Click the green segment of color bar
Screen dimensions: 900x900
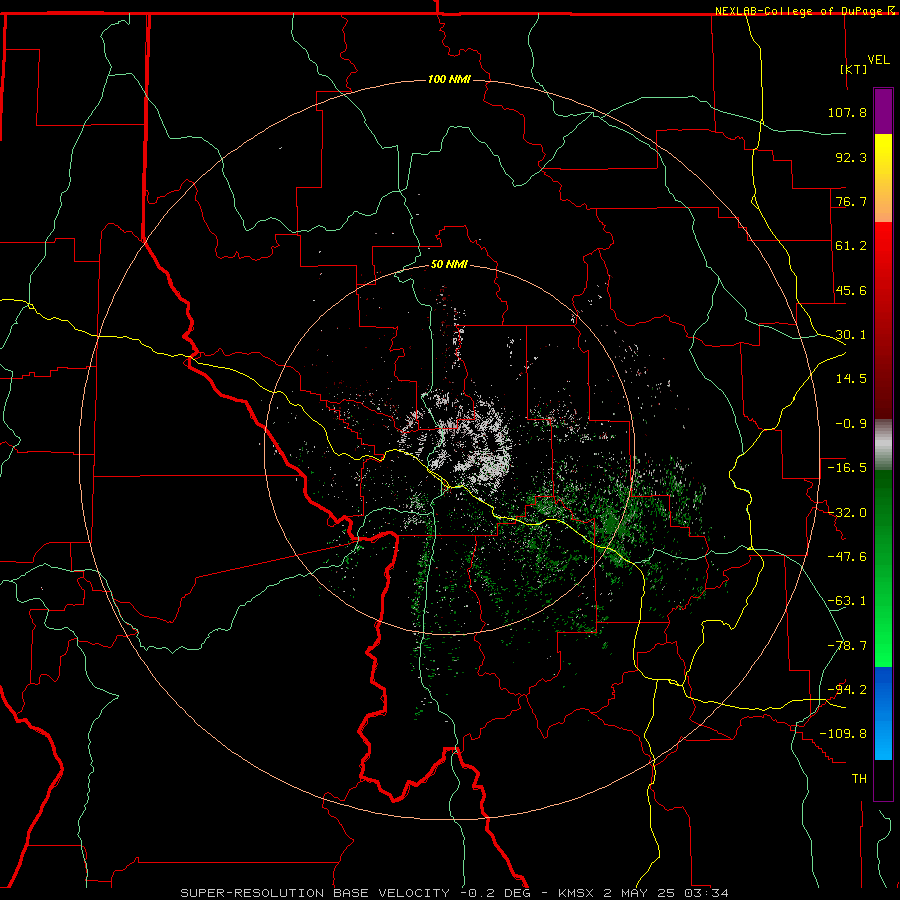[x=883, y=568]
